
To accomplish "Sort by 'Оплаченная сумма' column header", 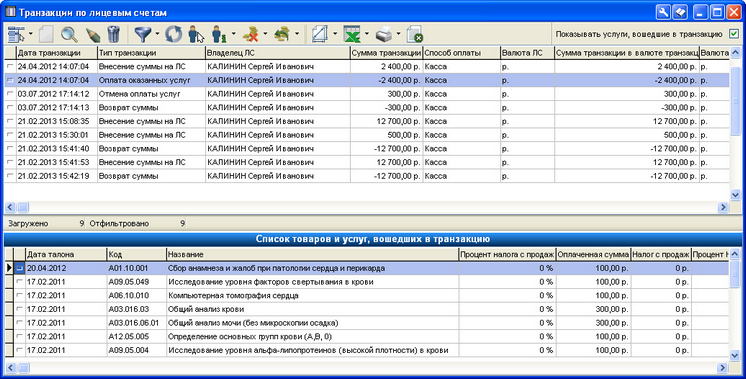I will 593,254.
